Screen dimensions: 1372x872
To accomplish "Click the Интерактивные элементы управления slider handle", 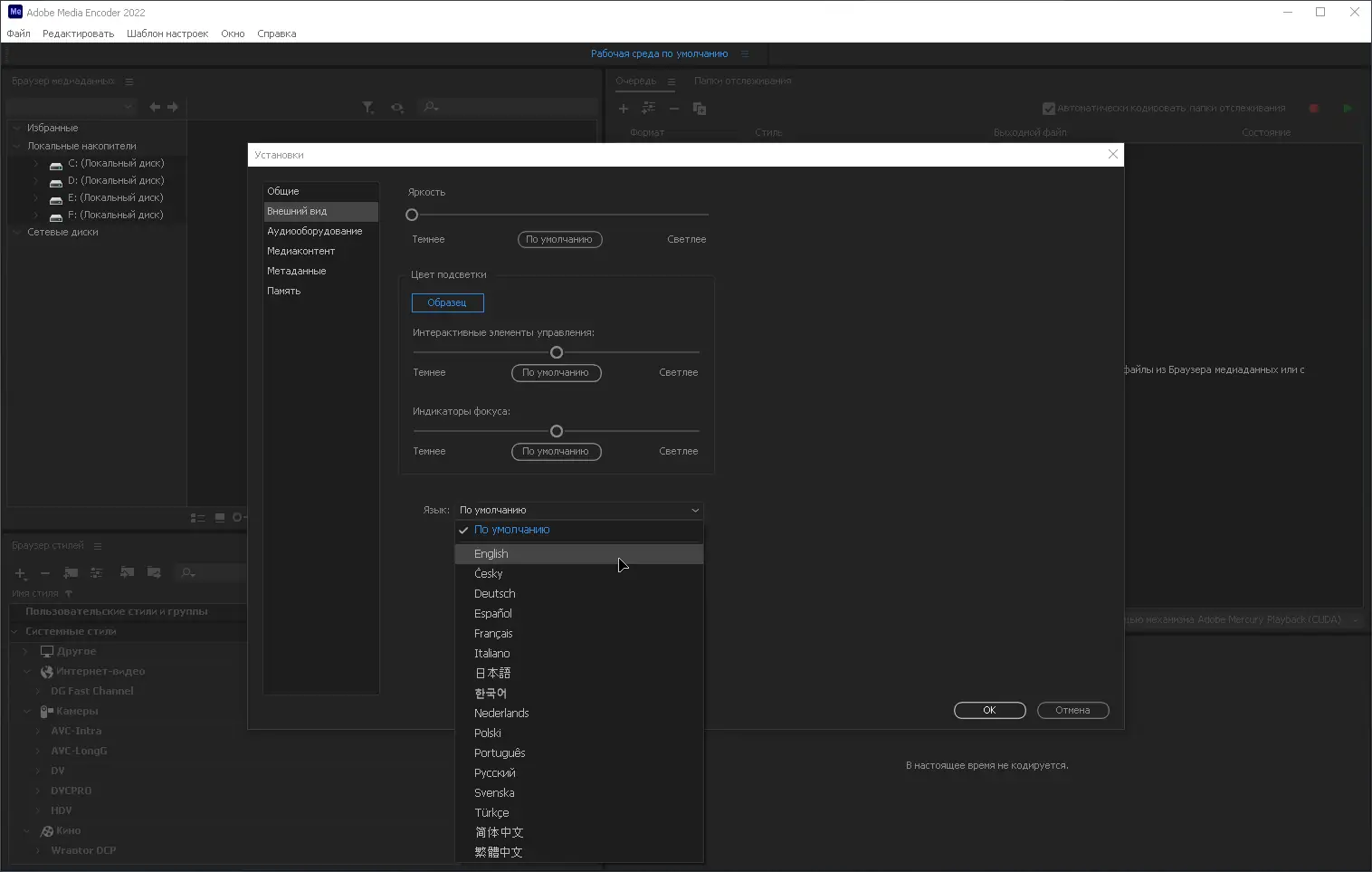I will [557, 353].
